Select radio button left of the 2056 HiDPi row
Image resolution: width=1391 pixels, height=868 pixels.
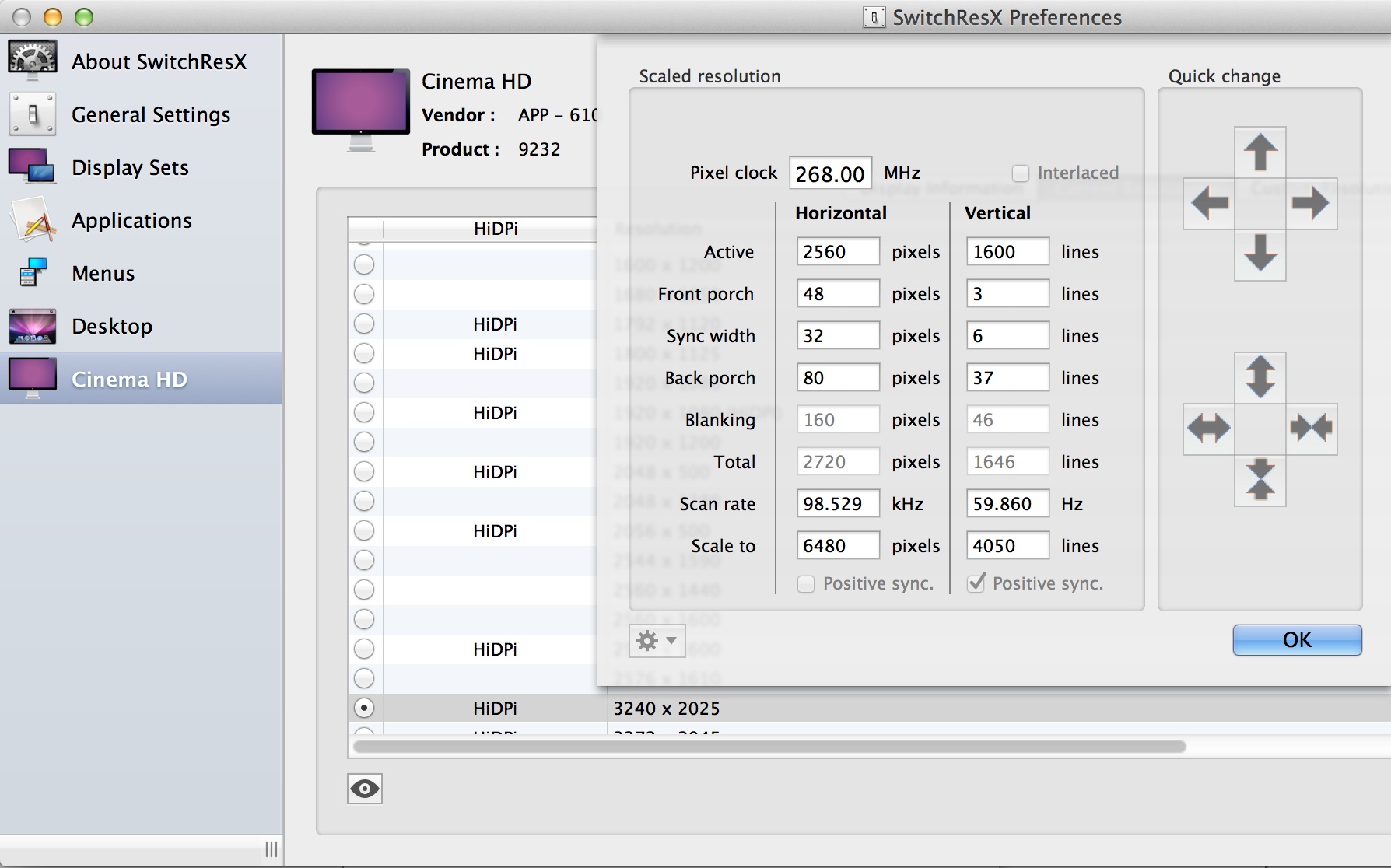pos(363,530)
